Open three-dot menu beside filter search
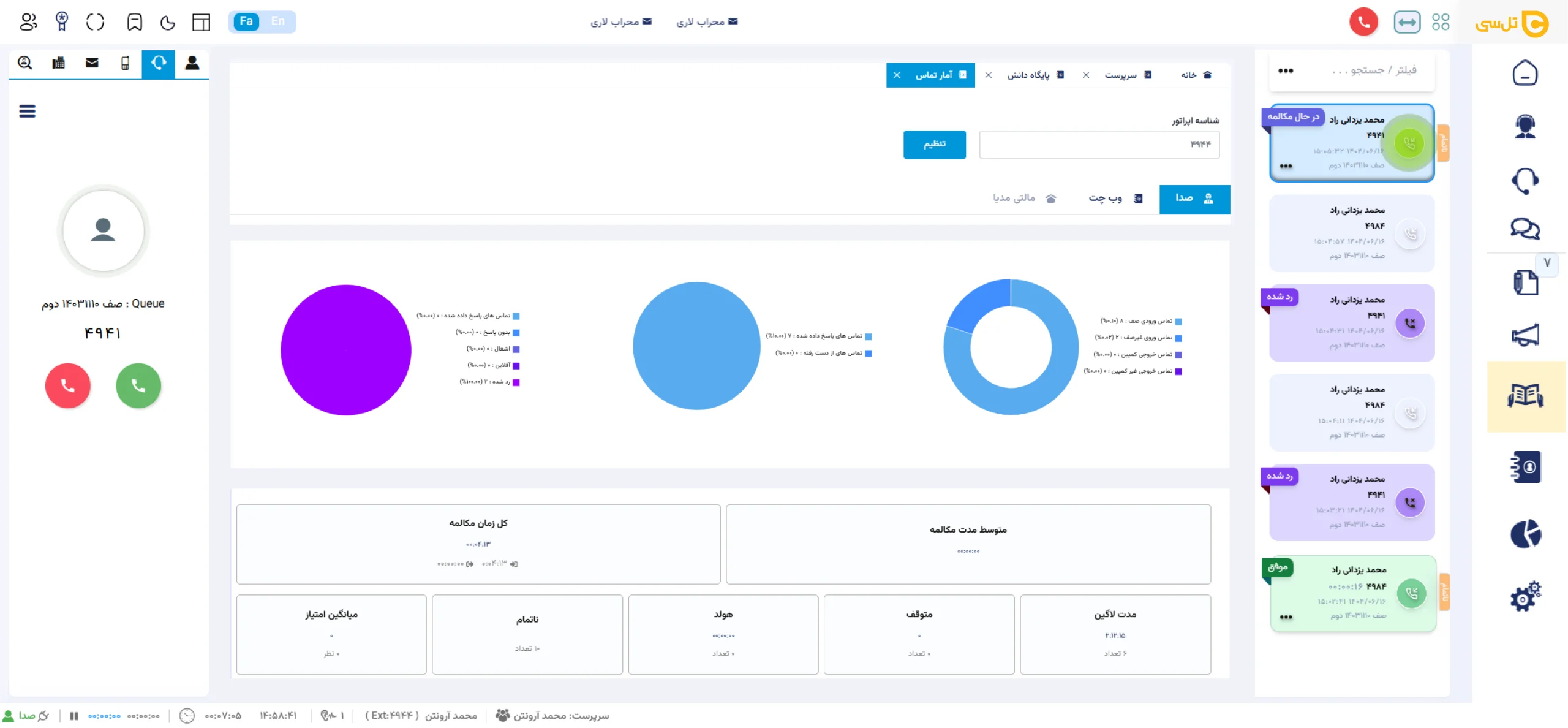This screenshot has width=1568, height=728. tap(1286, 70)
